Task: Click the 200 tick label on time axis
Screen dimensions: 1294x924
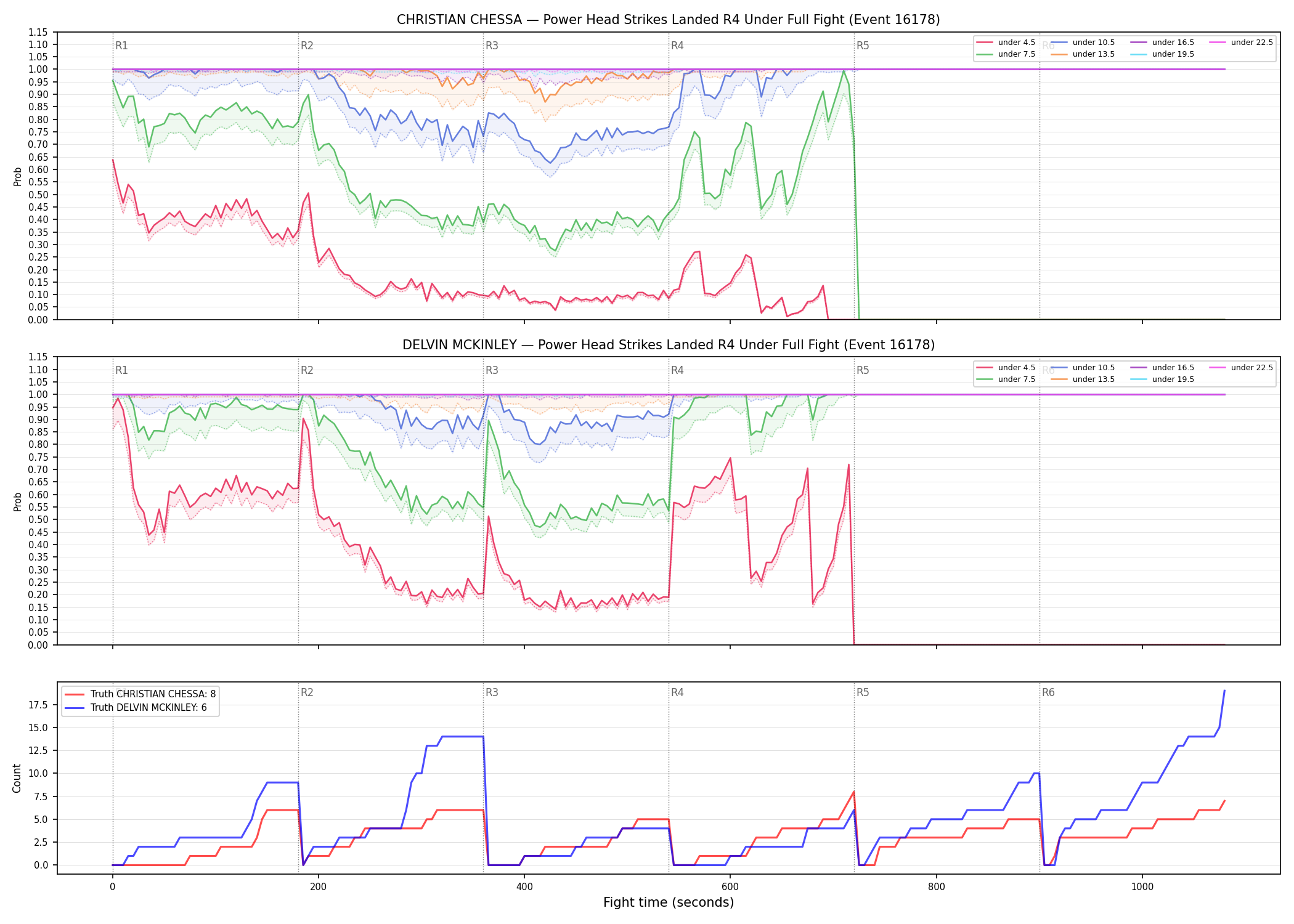Action: (x=318, y=887)
